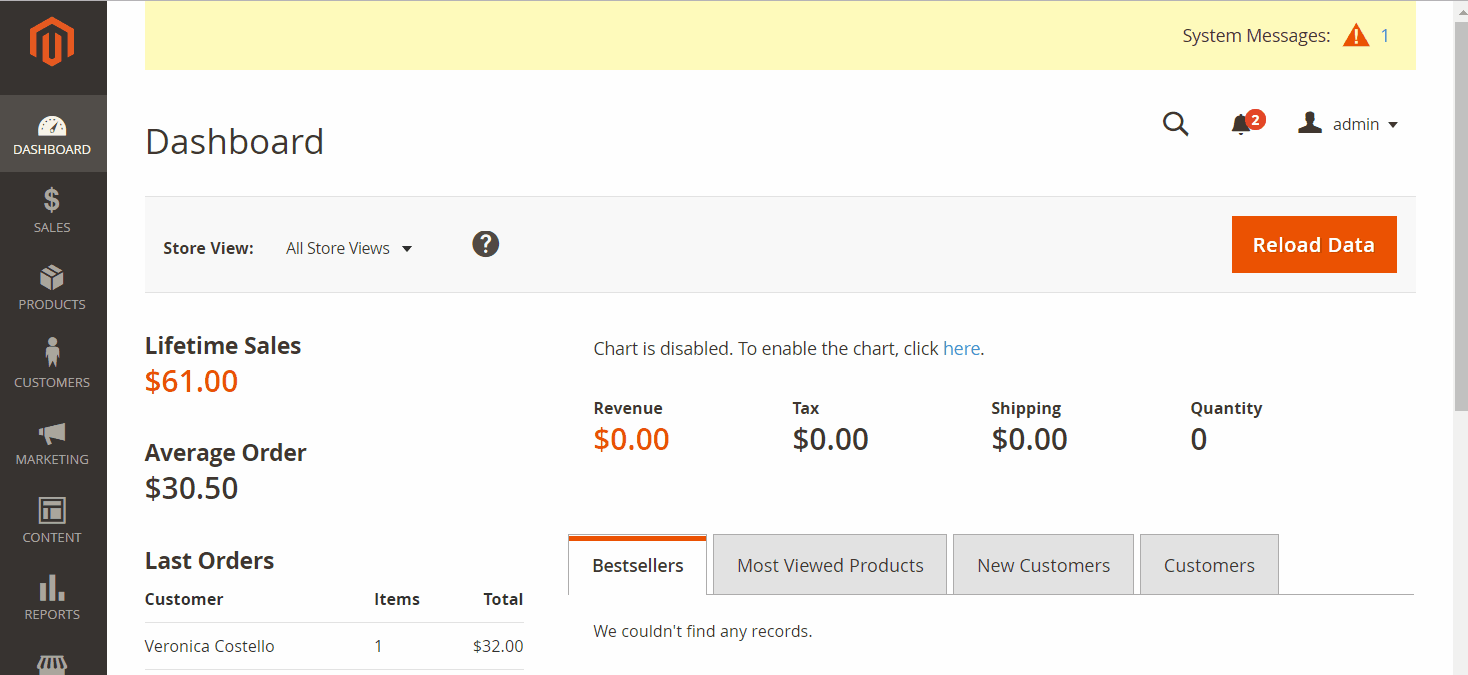
Task: Click the 'here' link to enable chart
Action: point(961,349)
